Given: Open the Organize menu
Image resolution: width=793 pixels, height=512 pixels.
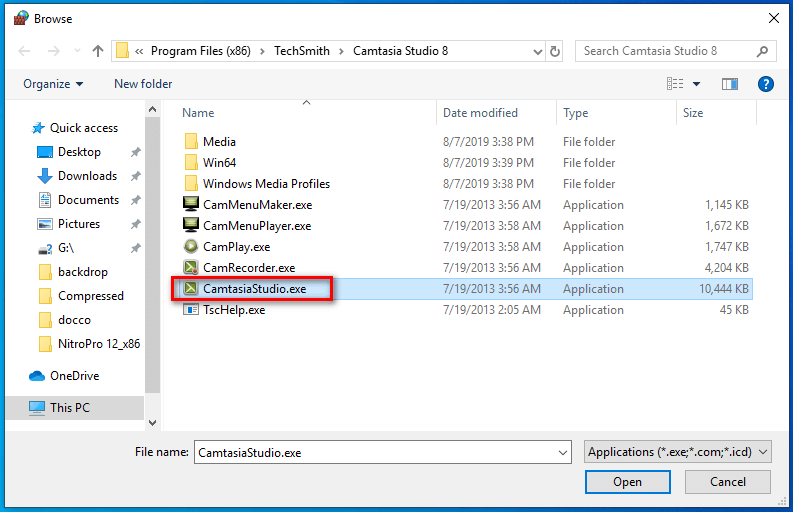Looking at the screenshot, I should click(53, 84).
